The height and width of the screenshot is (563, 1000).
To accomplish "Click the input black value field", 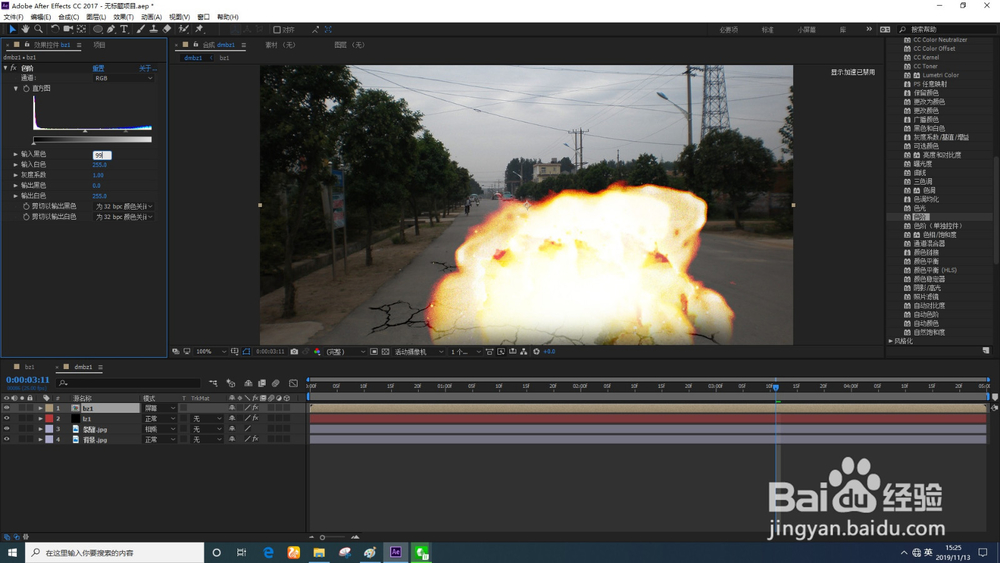I will coord(102,155).
